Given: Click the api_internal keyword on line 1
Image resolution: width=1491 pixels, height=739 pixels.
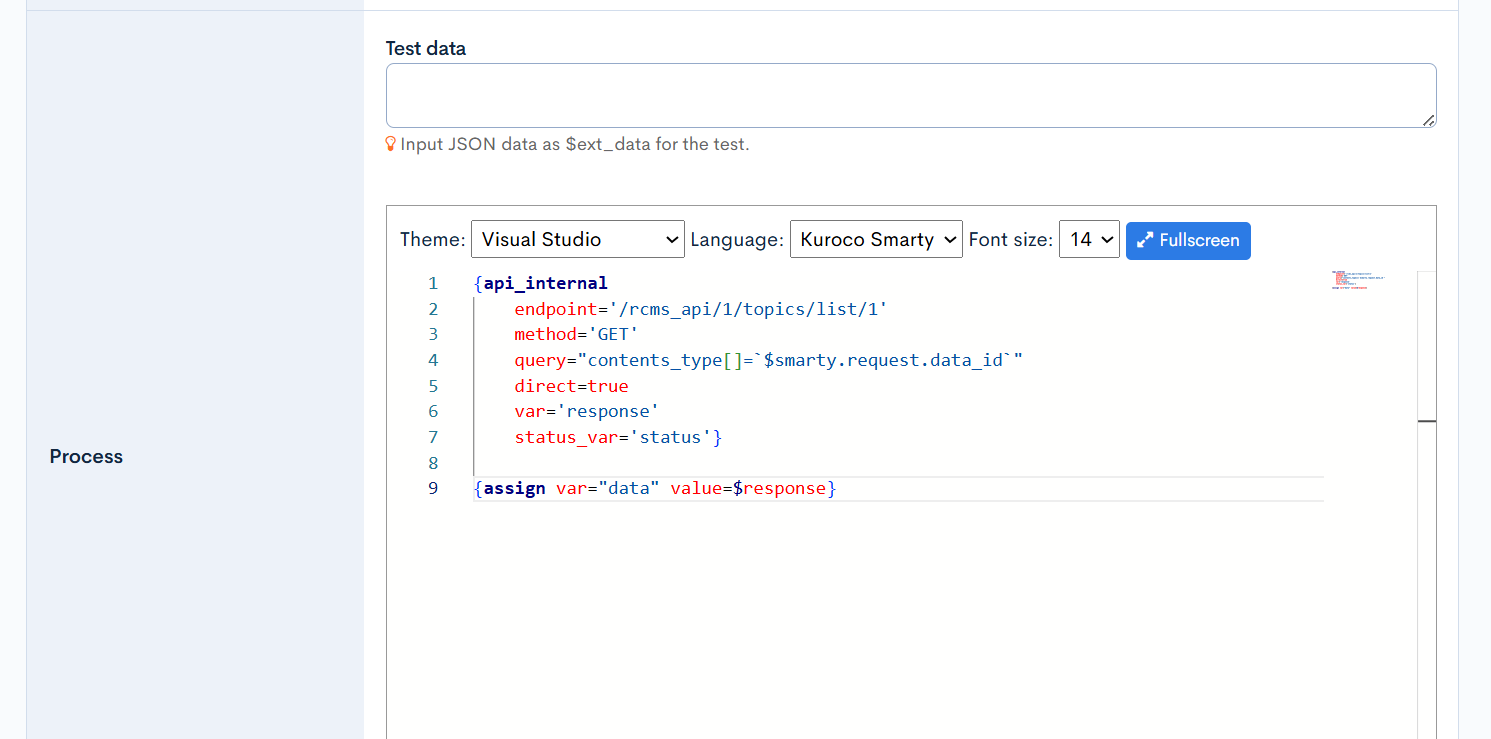Looking at the screenshot, I should (x=543, y=283).
